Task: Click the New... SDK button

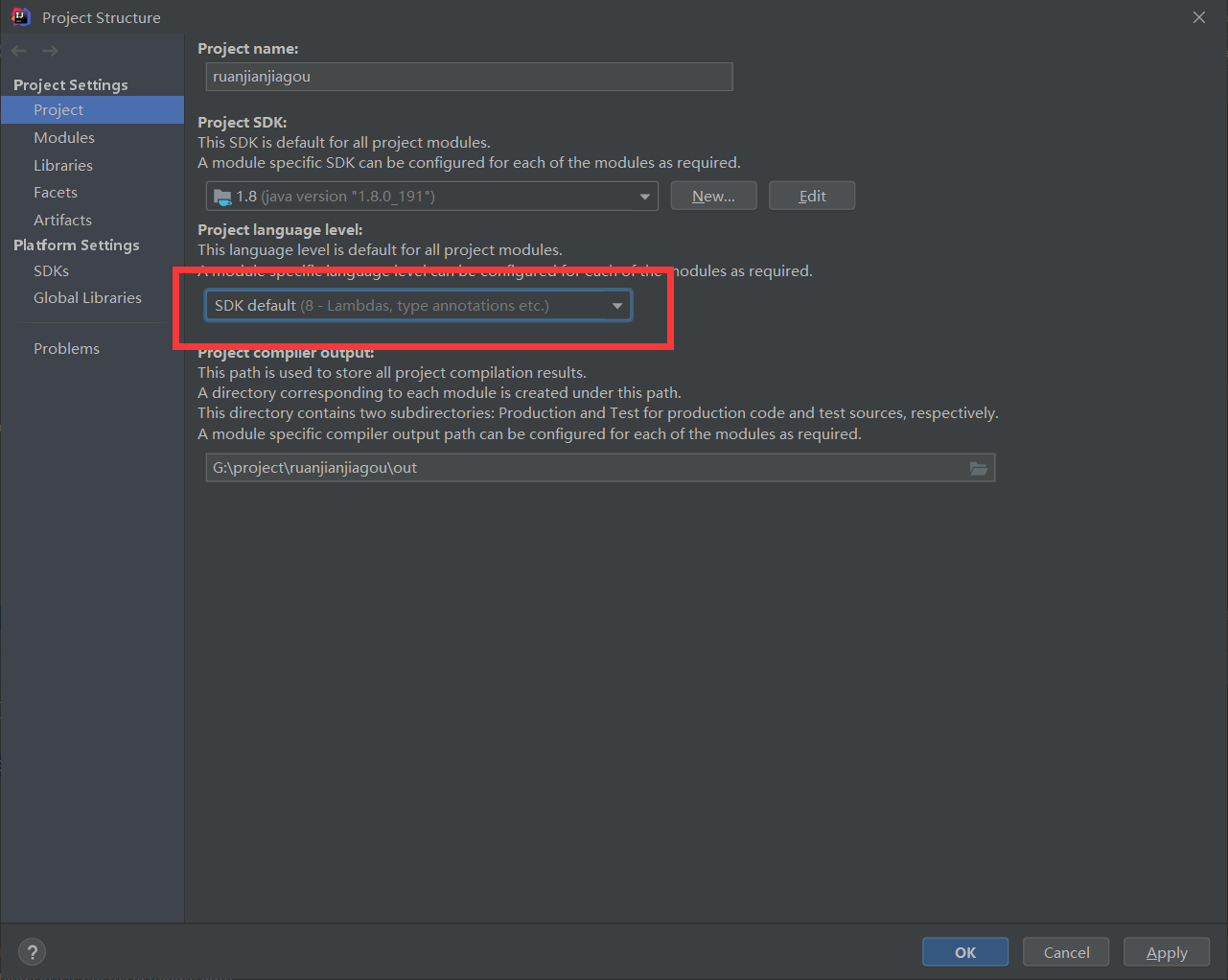Action: (713, 197)
